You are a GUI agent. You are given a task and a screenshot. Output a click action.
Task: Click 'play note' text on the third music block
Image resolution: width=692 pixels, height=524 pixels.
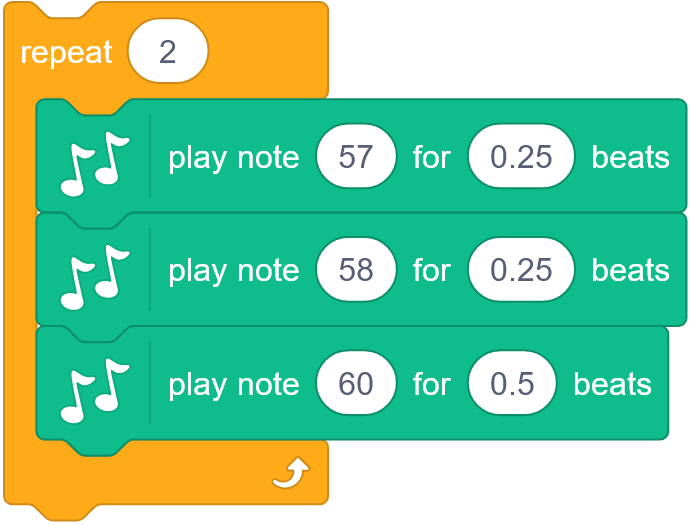point(234,385)
